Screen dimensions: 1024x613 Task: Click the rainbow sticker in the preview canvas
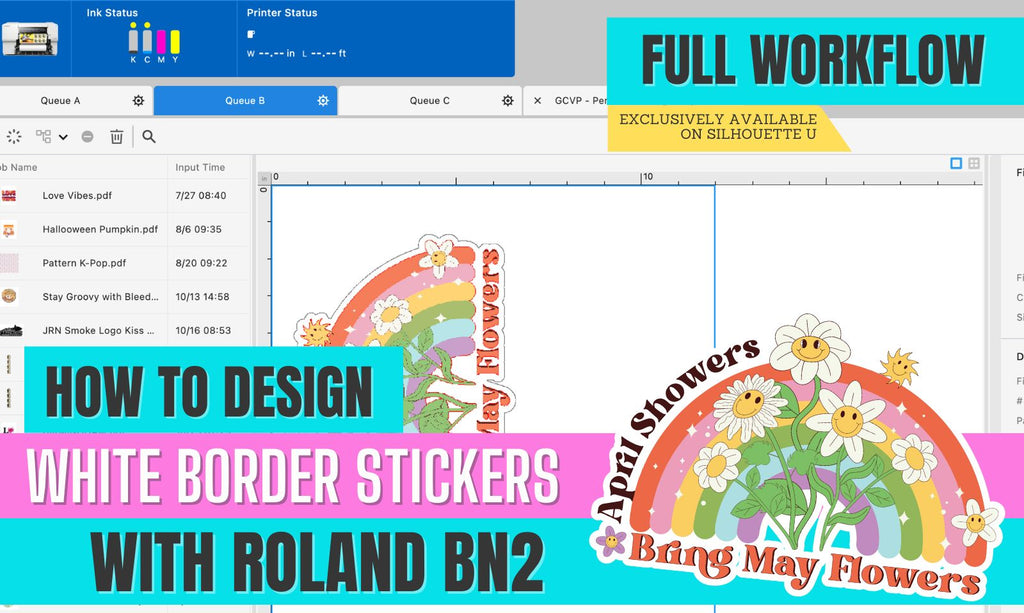click(405, 333)
